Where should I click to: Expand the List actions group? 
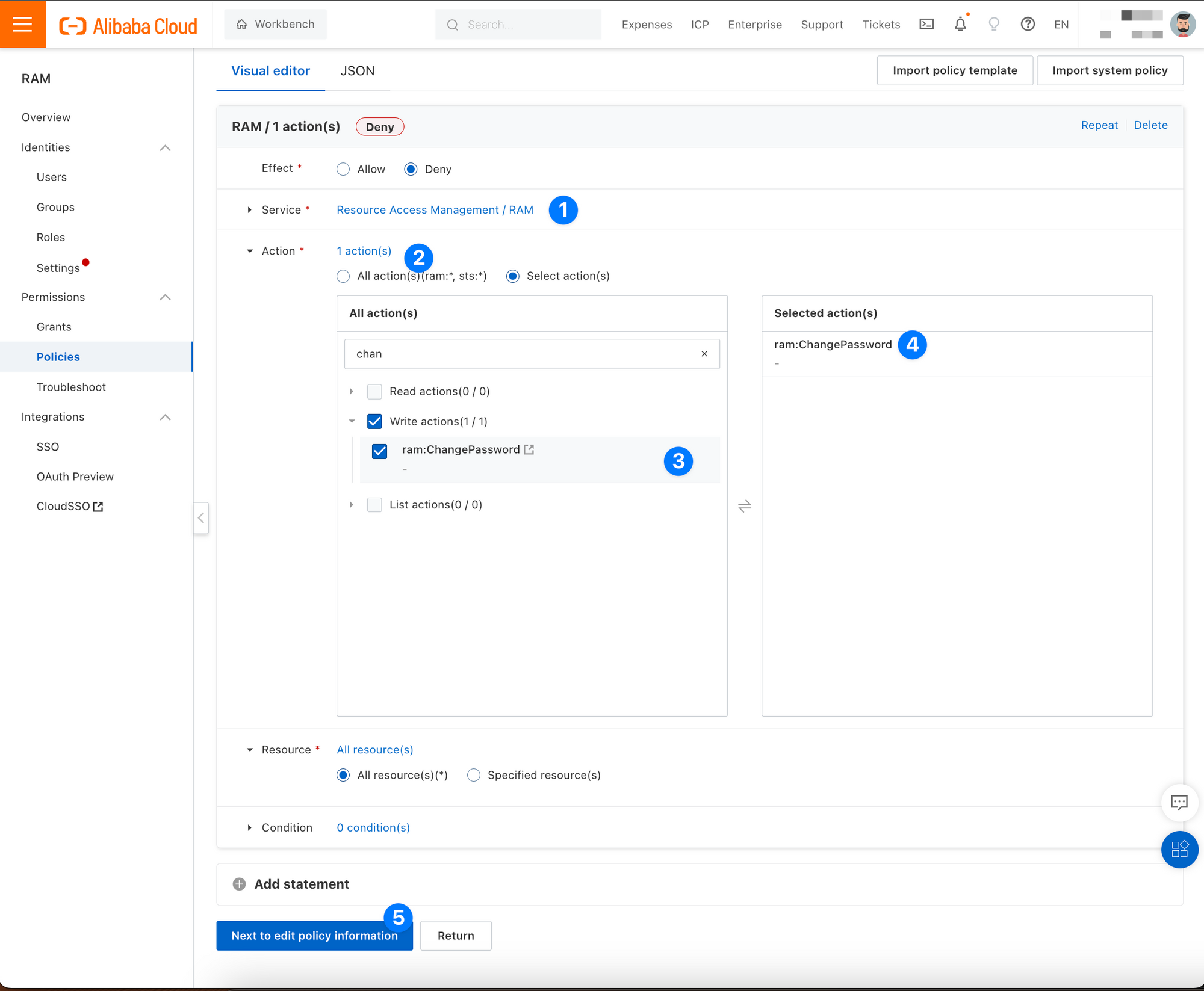352,505
